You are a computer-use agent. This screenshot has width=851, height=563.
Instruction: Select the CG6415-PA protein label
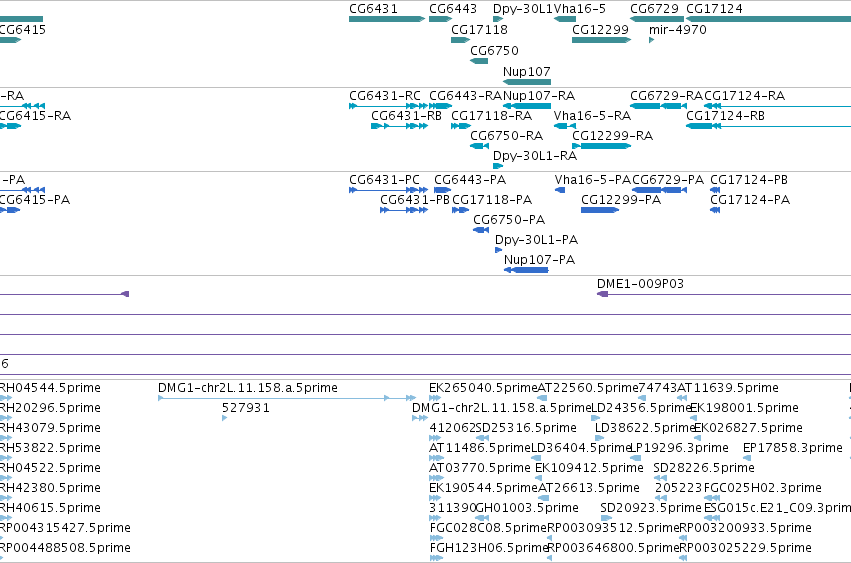click(x=35, y=200)
